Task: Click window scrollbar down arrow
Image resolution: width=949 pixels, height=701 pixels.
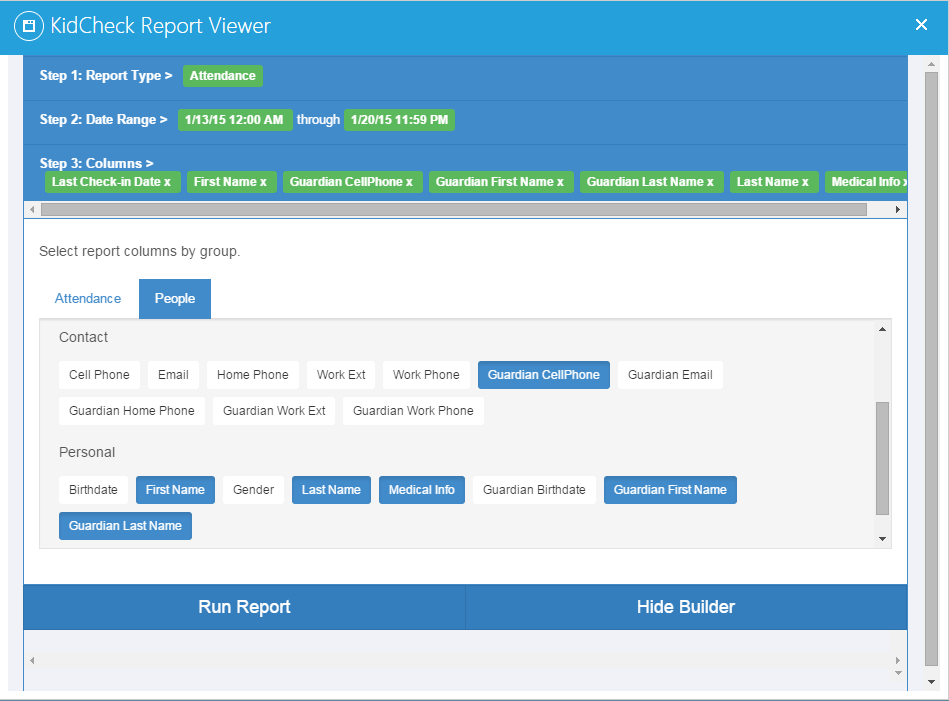Action: click(x=931, y=682)
